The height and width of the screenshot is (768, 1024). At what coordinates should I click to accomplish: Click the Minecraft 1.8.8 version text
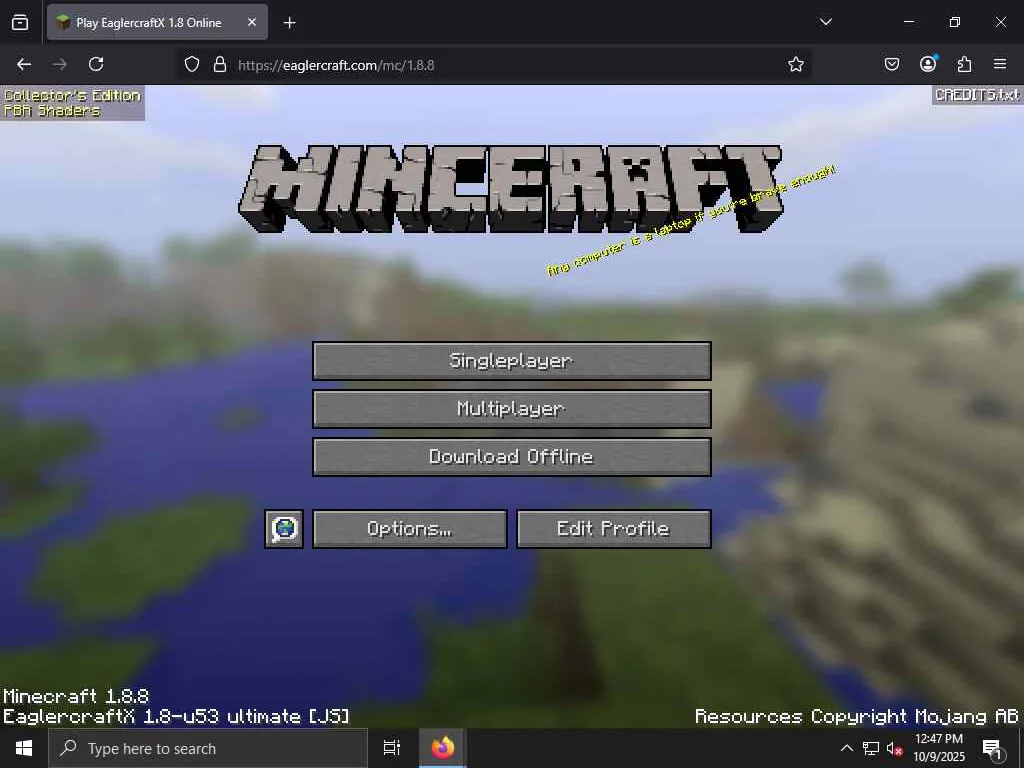pyautogui.click(x=76, y=696)
